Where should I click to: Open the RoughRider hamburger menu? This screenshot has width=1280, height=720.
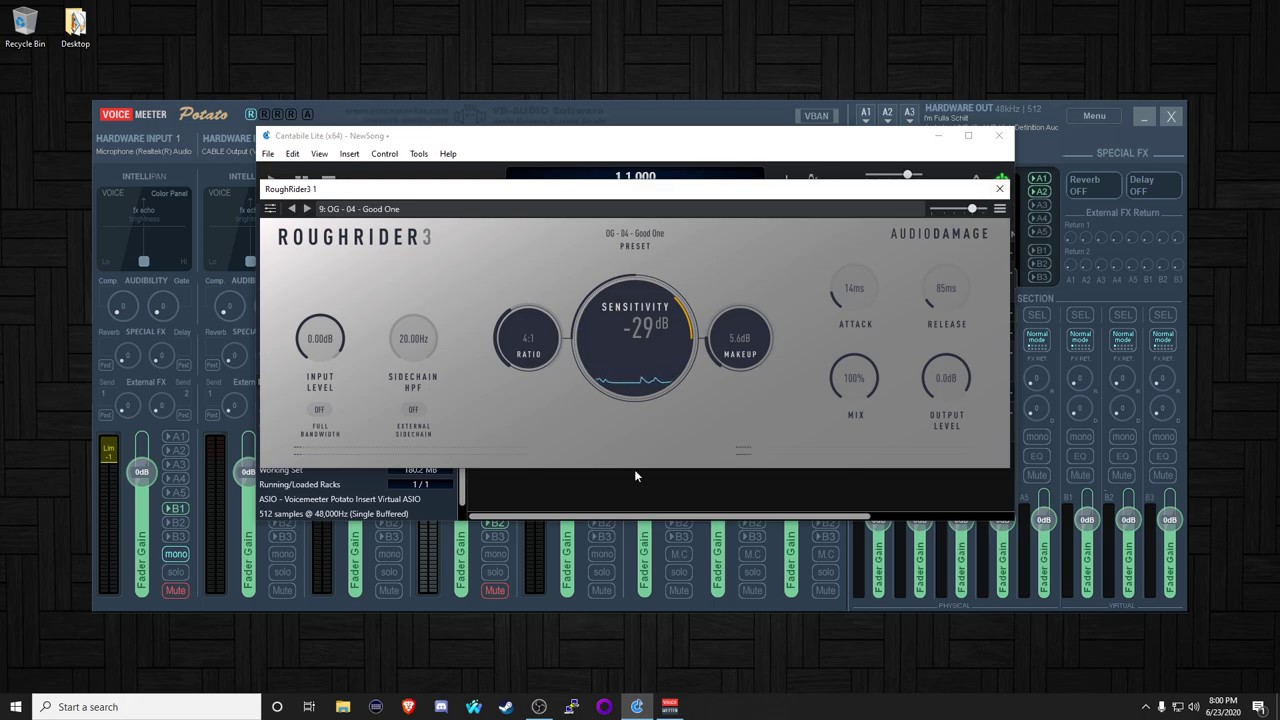999,209
